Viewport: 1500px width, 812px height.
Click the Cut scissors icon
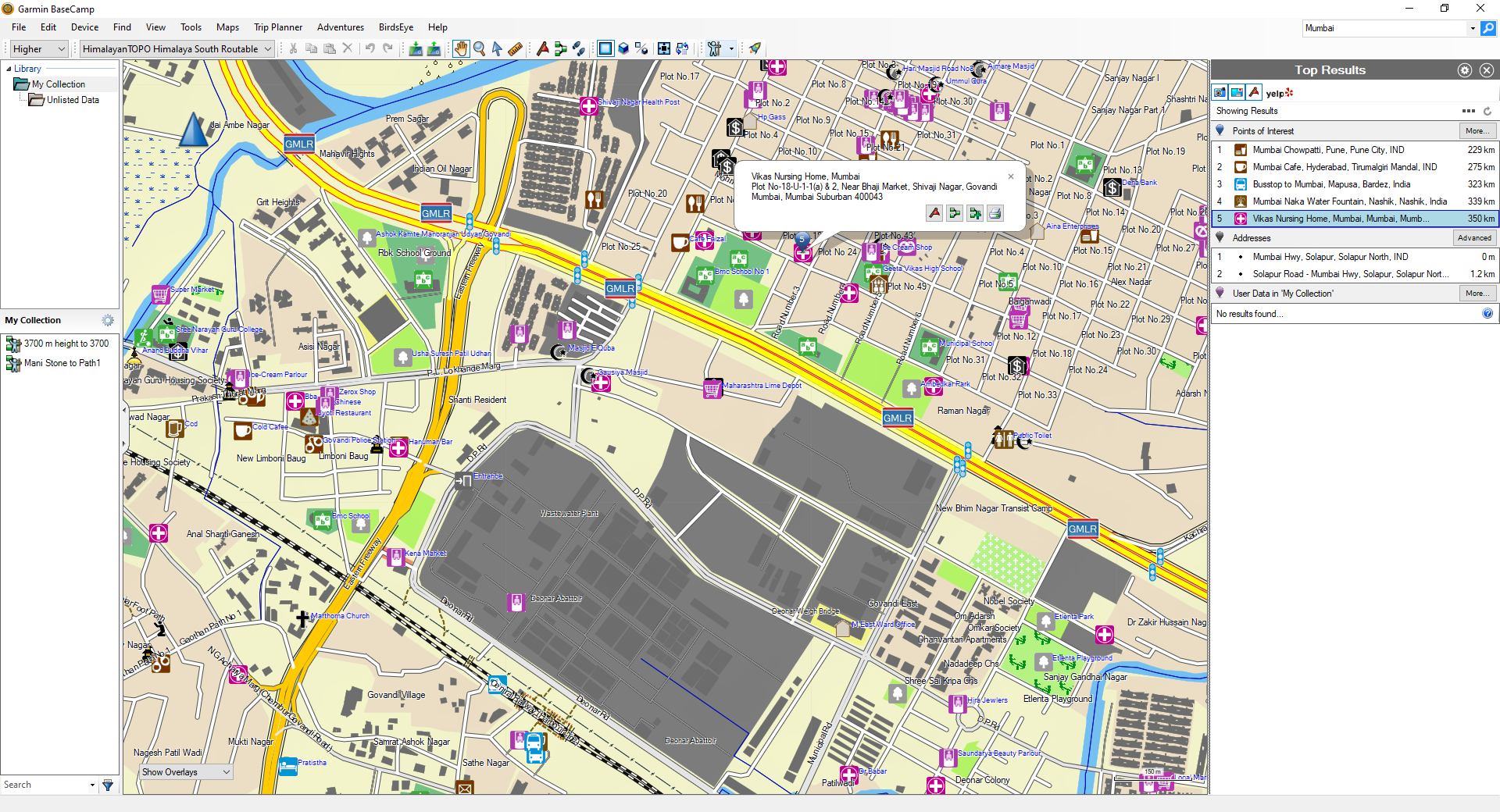point(294,48)
